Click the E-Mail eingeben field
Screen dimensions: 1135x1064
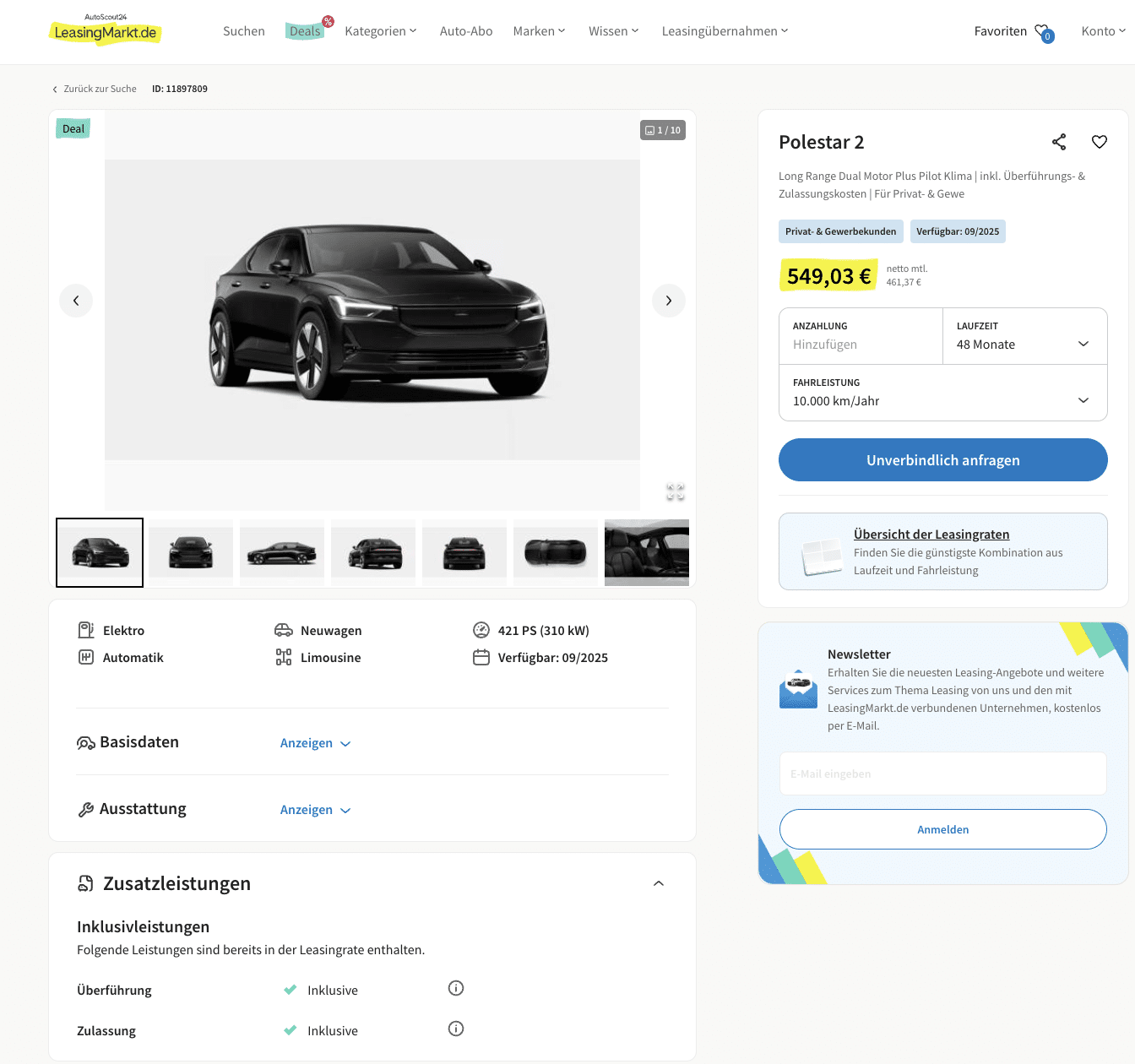click(x=943, y=774)
